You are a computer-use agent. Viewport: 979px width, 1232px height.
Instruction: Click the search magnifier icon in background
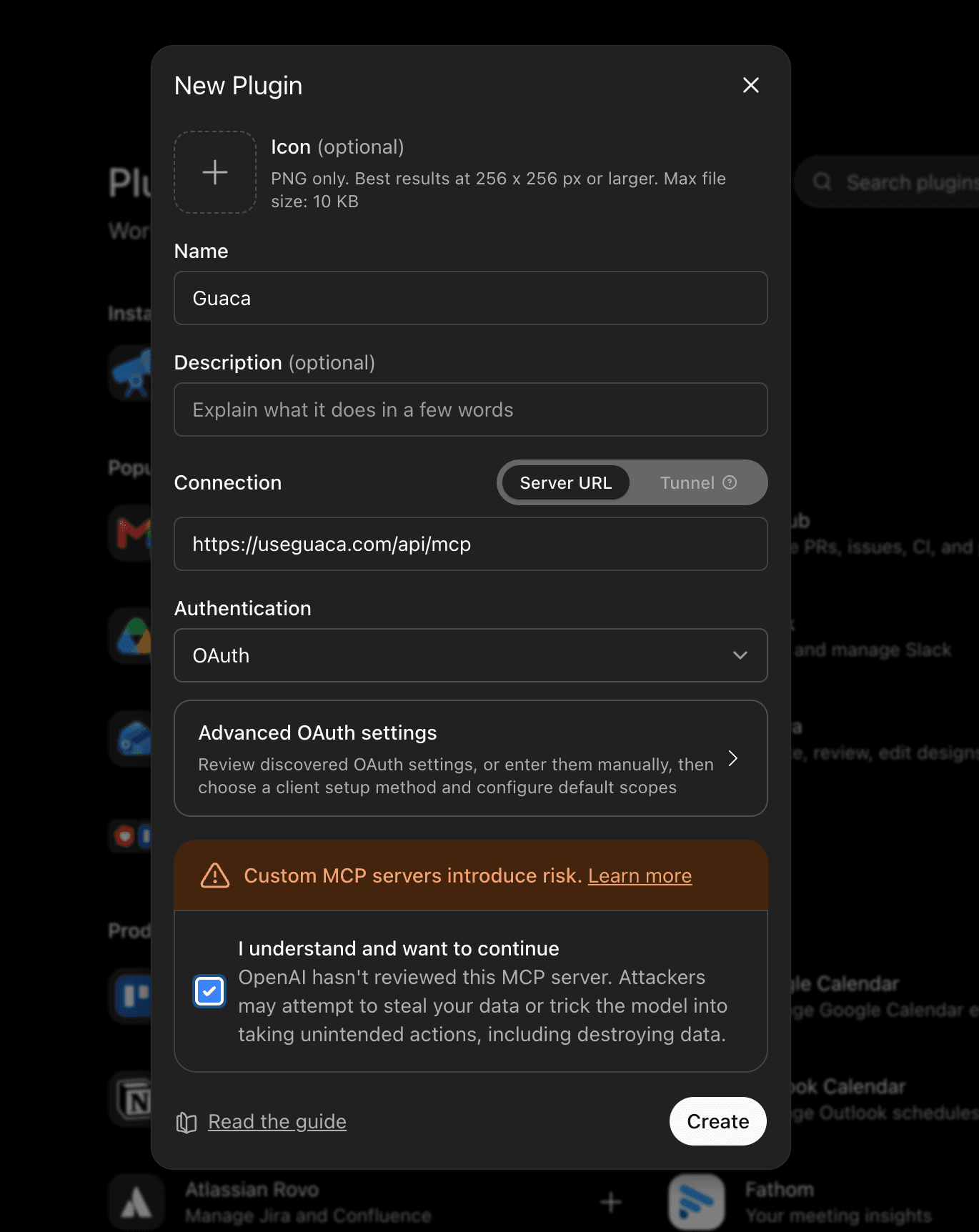[823, 182]
